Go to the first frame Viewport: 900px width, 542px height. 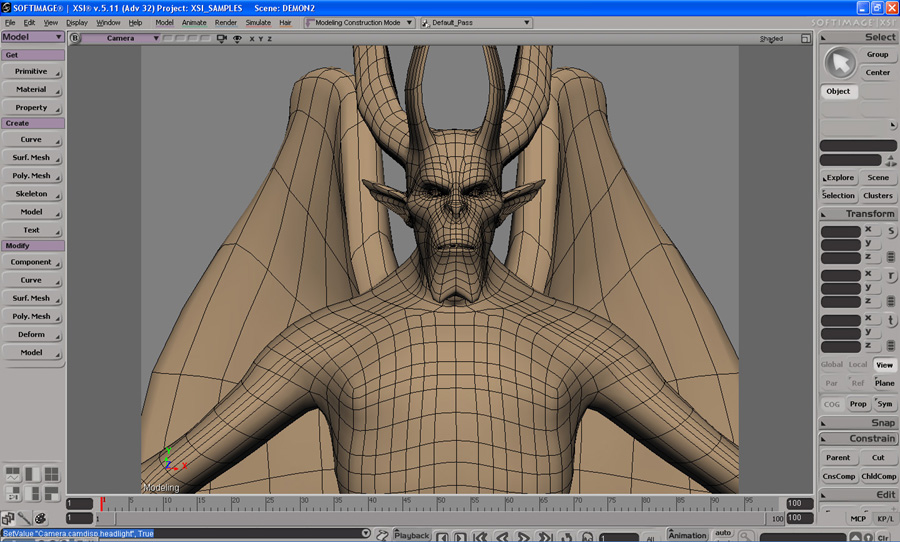coord(480,537)
